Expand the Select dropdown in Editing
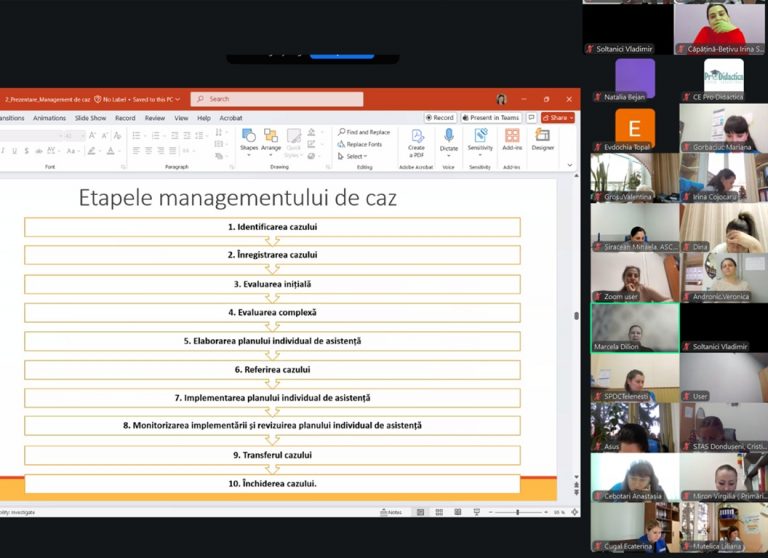Viewport: 768px width, 558px height. click(352, 156)
